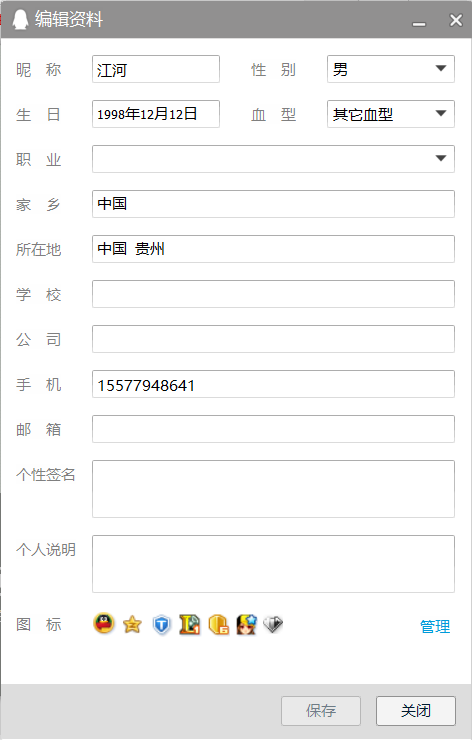This screenshot has height=740, width=472.
Task: Click the QQ penguin badge icon
Action: click(x=104, y=624)
